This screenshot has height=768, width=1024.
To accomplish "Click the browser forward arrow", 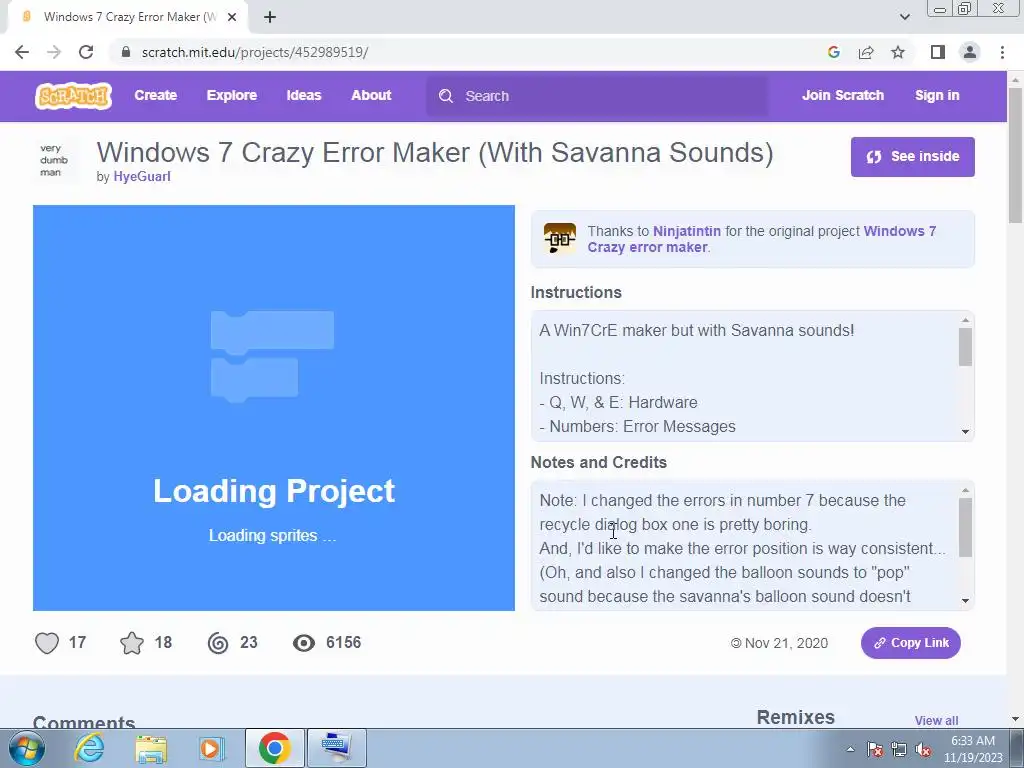I will [54, 52].
